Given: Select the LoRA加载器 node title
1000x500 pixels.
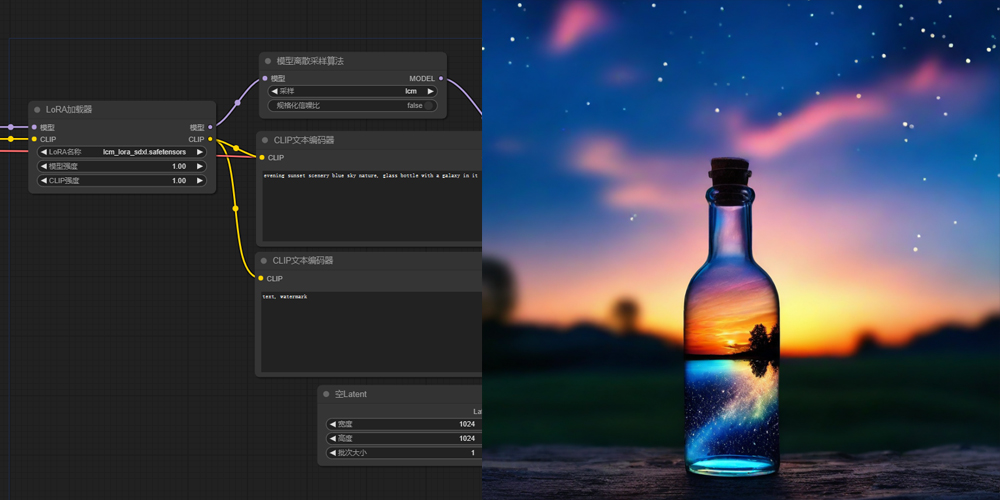Looking at the screenshot, I should point(70,110).
